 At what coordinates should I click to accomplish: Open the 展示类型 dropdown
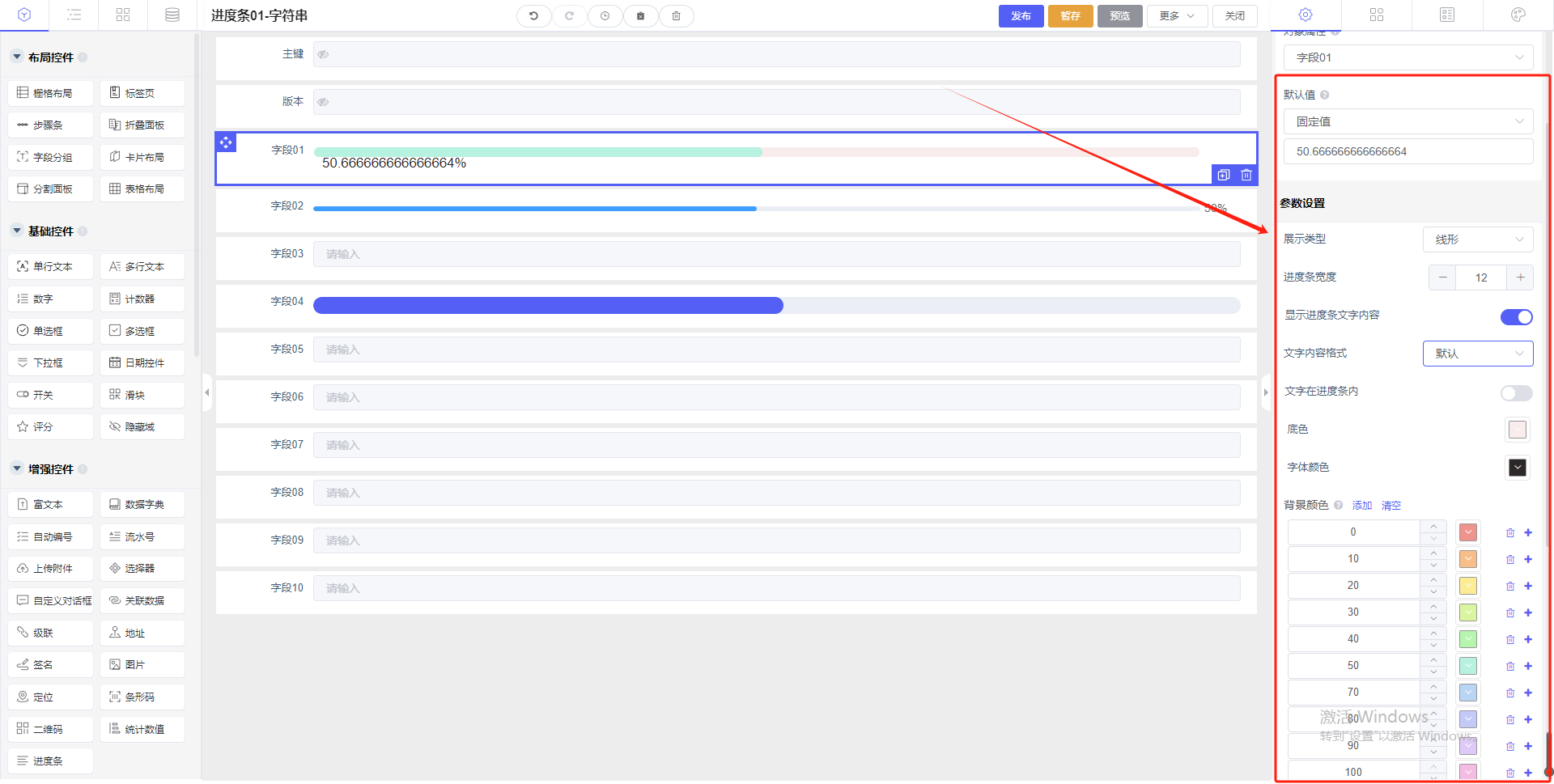click(1477, 239)
